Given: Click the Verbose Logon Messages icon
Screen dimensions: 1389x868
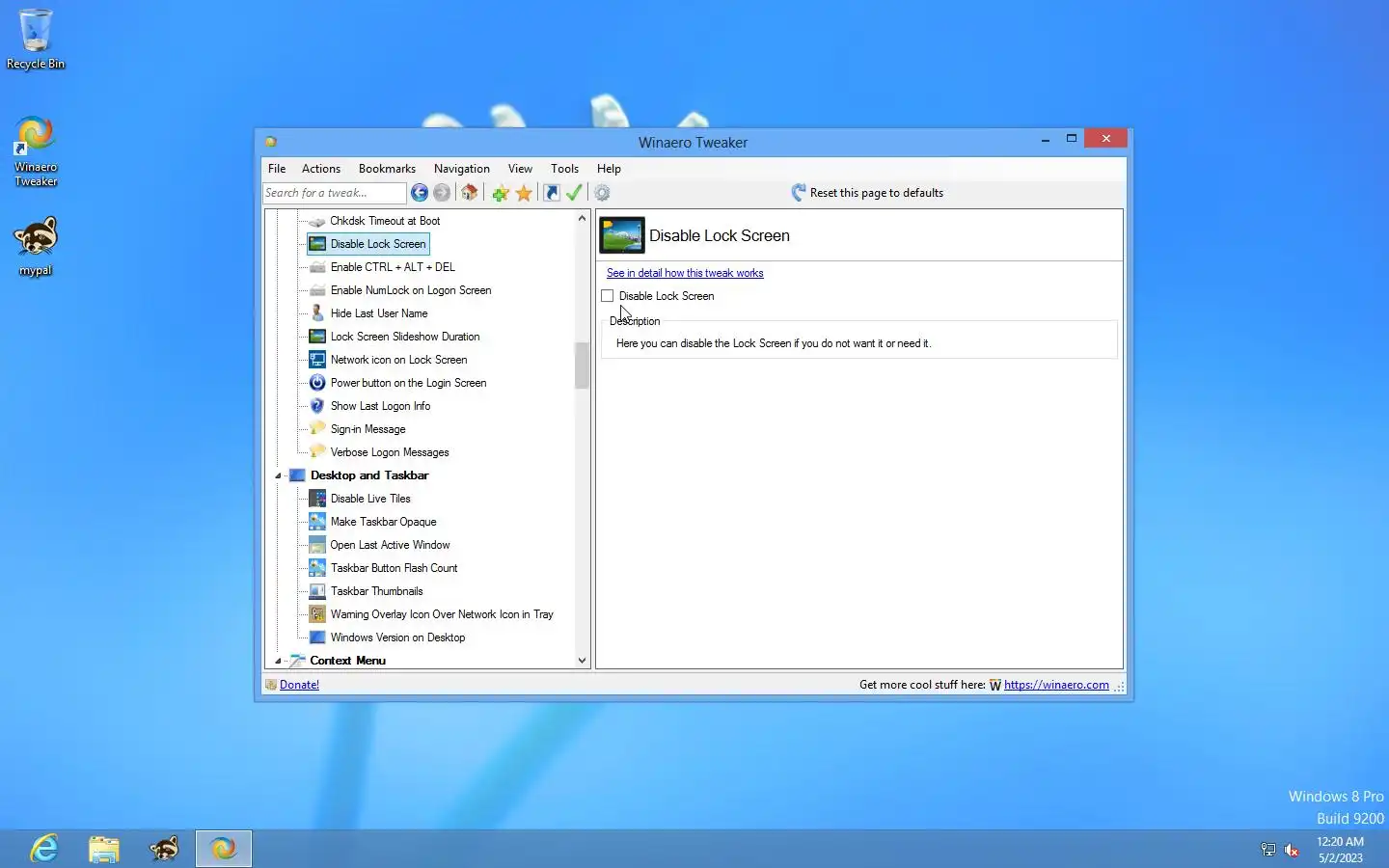Looking at the screenshot, I should pos(317,452).
